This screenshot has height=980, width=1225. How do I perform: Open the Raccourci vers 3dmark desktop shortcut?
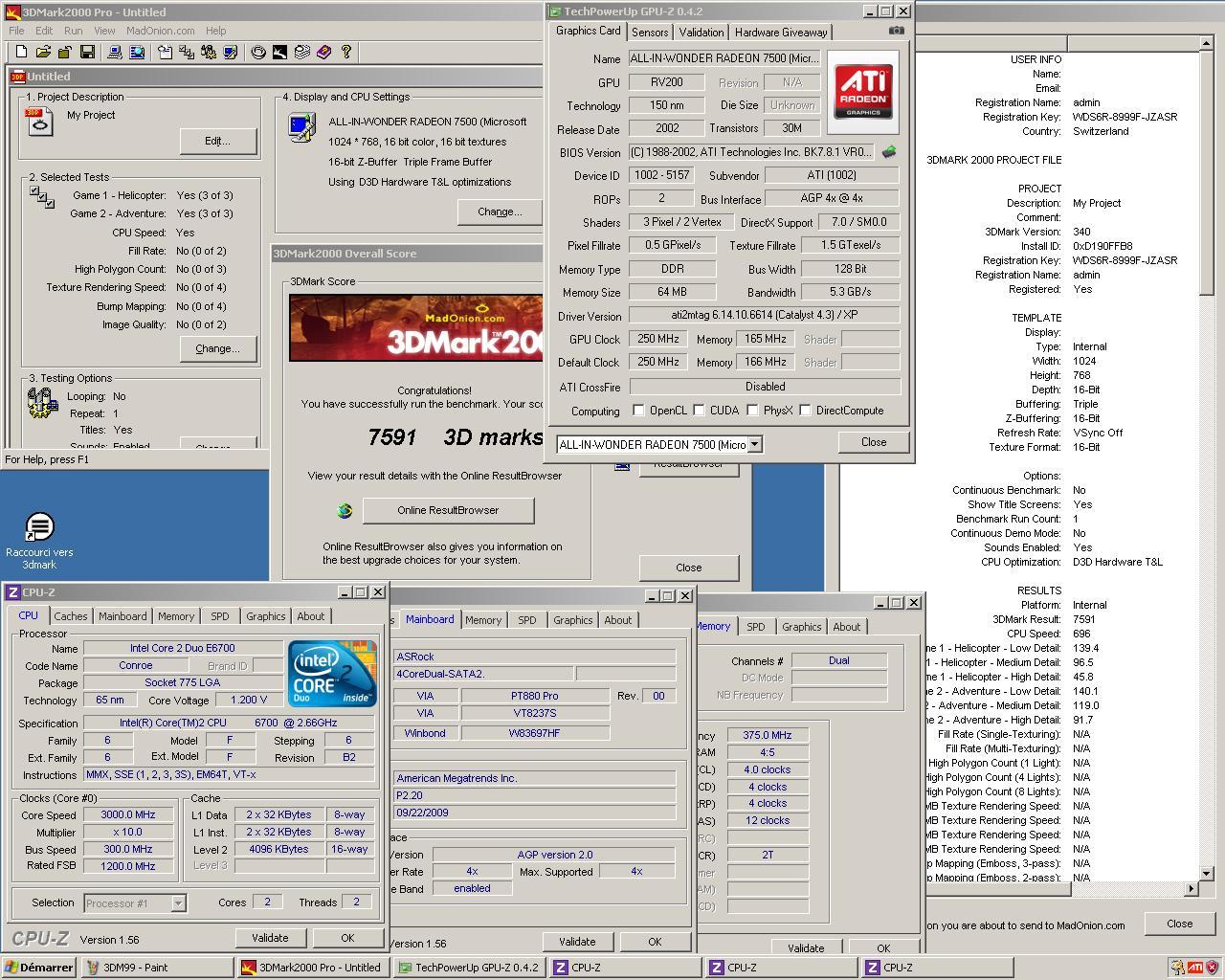pos(39,541)
